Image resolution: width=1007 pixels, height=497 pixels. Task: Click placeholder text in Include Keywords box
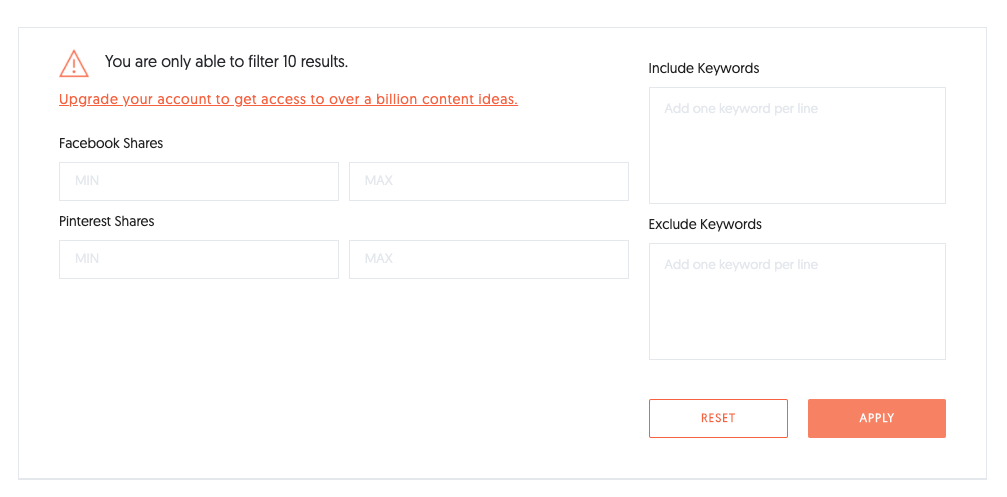(740, 108)
